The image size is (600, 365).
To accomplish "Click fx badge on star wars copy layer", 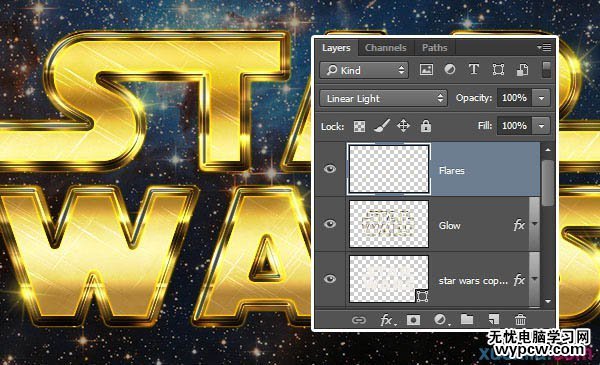I will pyautogui.click(x=518, y=280).
